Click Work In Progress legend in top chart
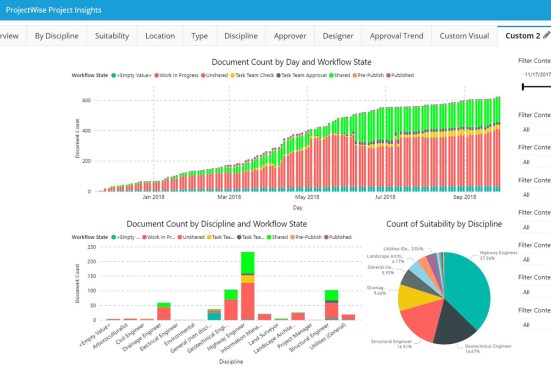Viewport: 551px width, 367px height. point(176,75)
